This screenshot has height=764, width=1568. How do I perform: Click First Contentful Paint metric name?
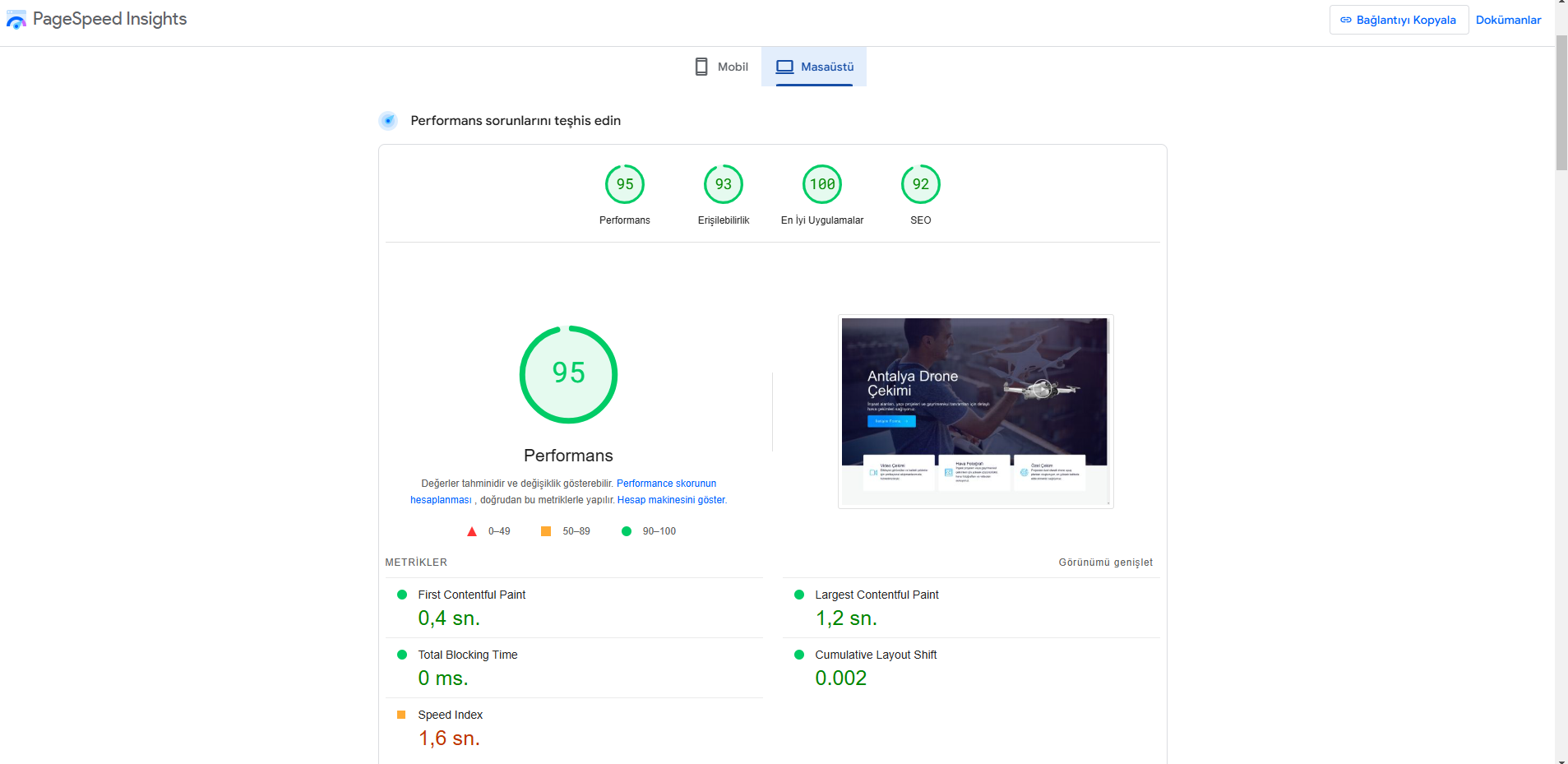click(471, 595)
